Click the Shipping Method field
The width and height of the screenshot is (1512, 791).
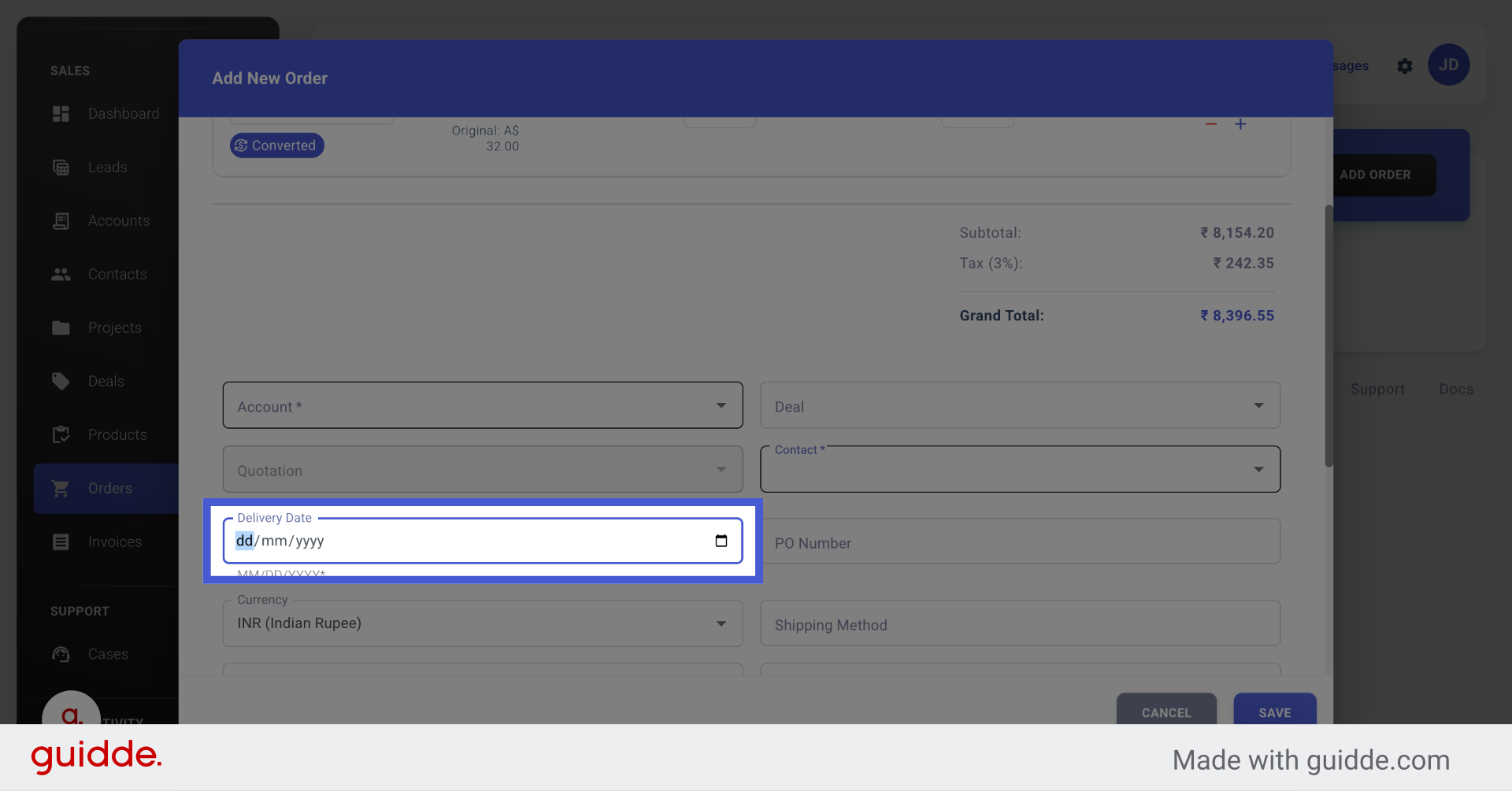click(1020, 623)
